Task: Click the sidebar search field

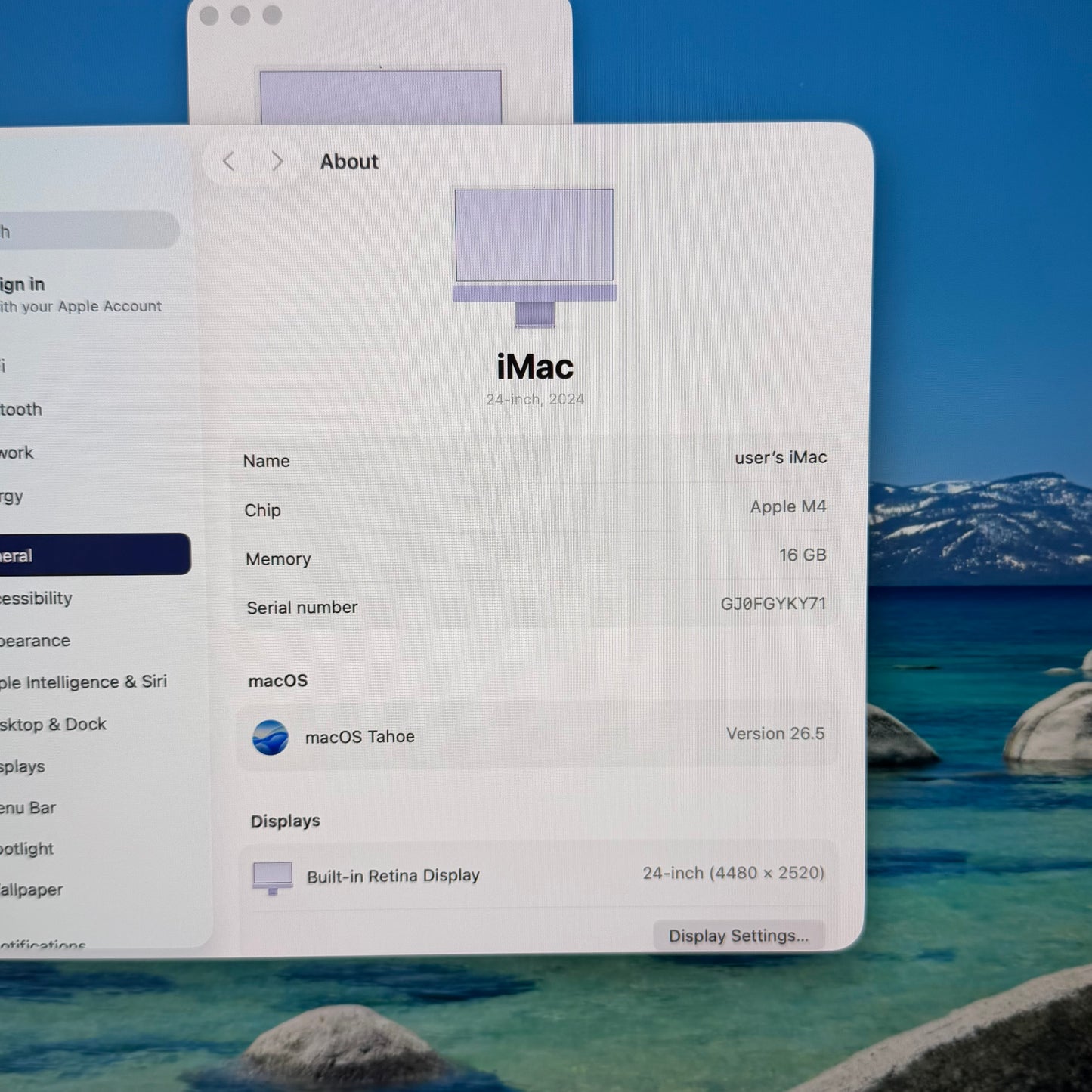Action: tap(89, 230)
